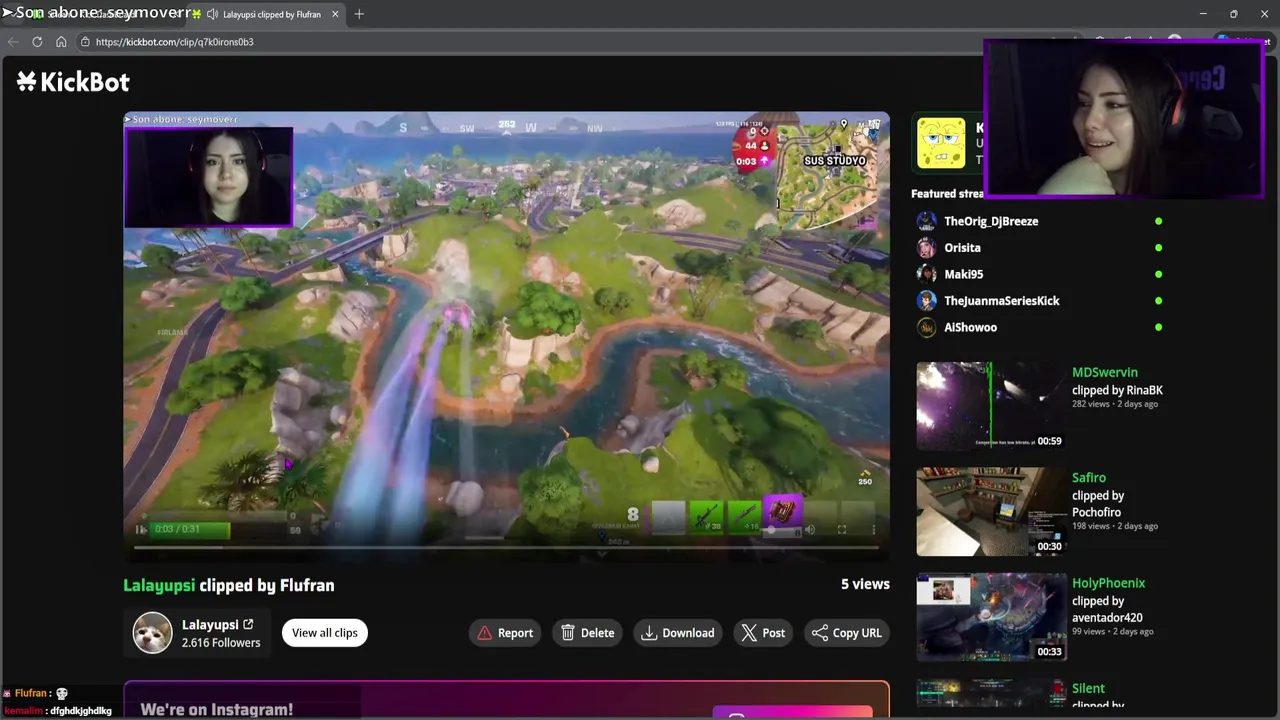1280x720 pixels.
Task: Open TheJuanmaSeriesKick featured streamer
Action: [x=1001, y=300]
